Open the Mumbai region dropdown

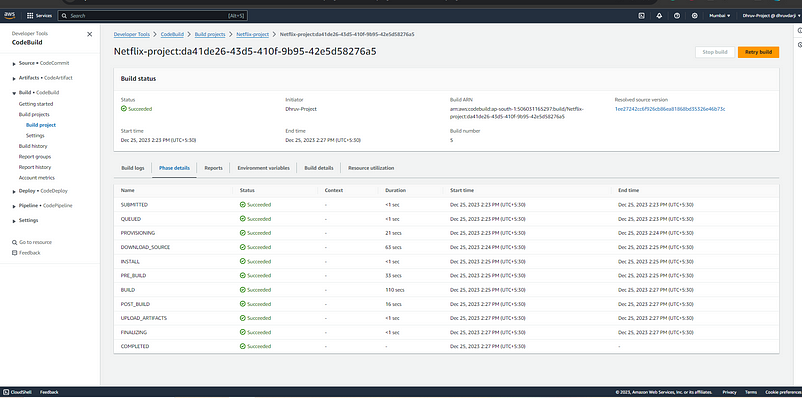click(x=720, y=16)
